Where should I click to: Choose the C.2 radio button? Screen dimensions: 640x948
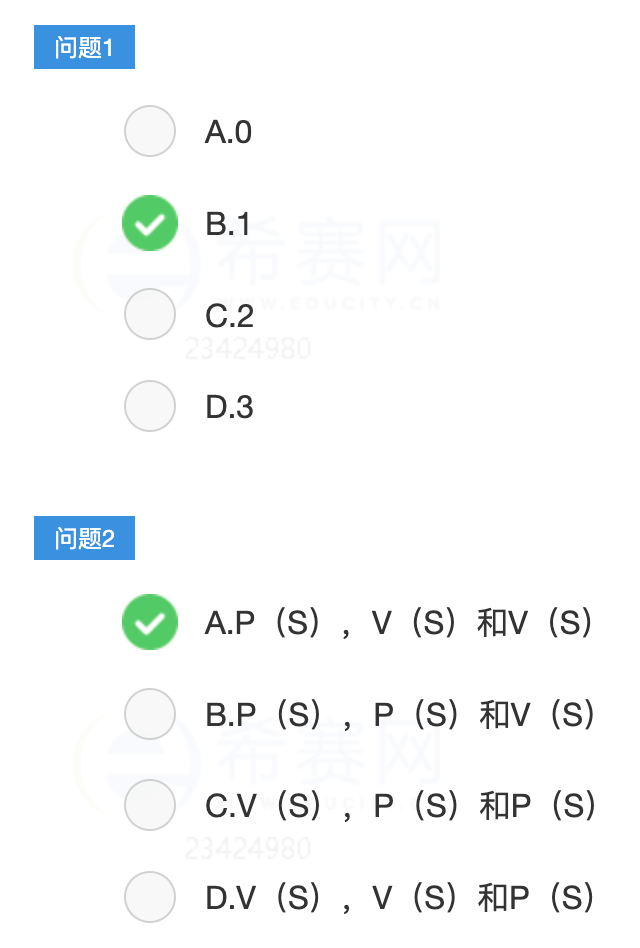coord(150,314)
